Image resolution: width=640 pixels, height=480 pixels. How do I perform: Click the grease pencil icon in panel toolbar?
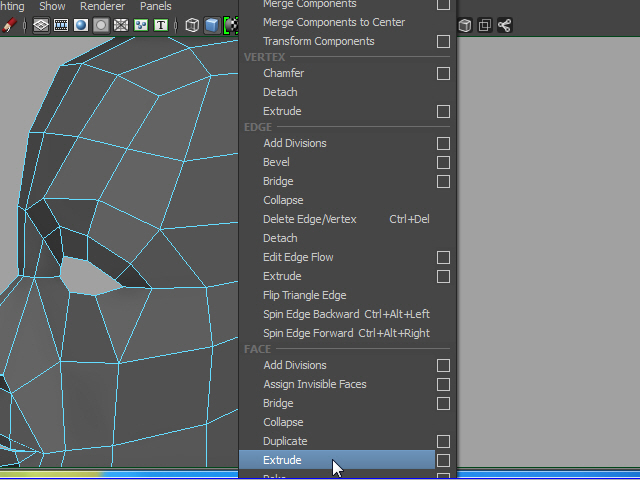point(9,25)
